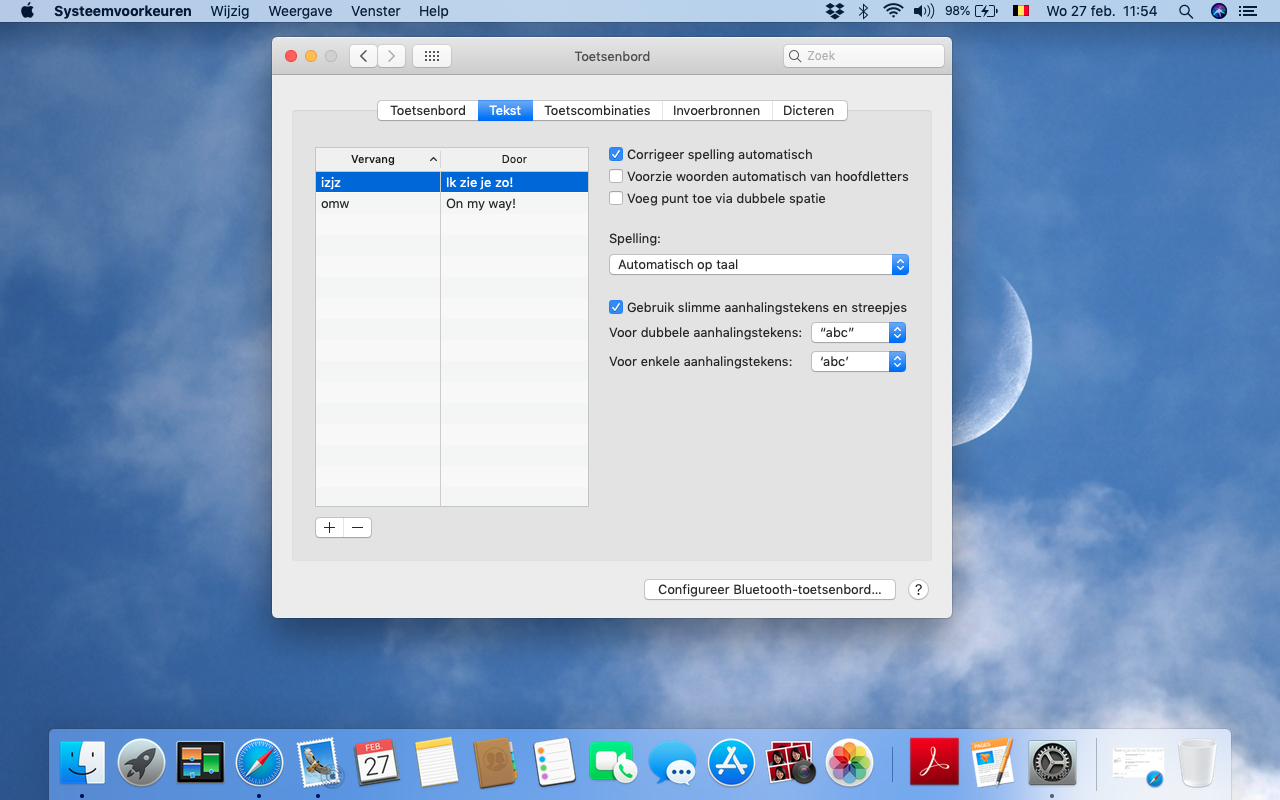Open the enkele aanhalingstekens style dropdown
The image size is (1280, 800).
(858, 362)
